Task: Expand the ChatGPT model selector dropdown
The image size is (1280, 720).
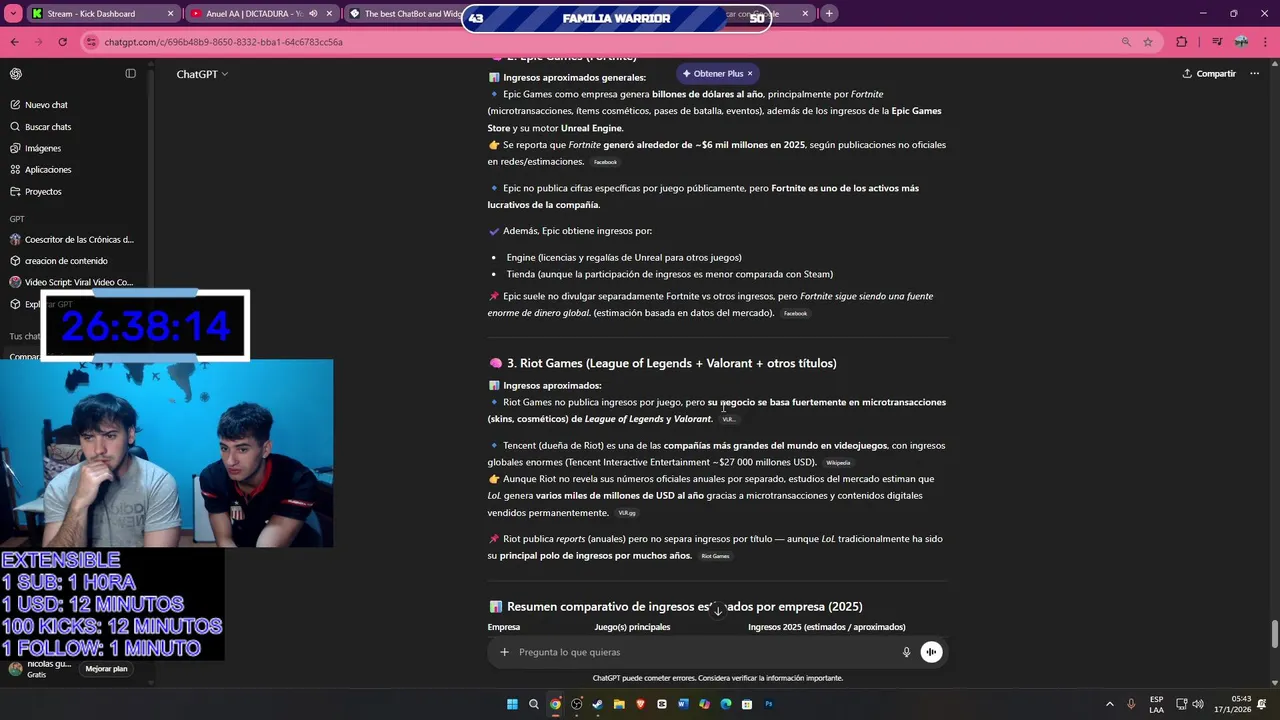Action: click(202, 74)
